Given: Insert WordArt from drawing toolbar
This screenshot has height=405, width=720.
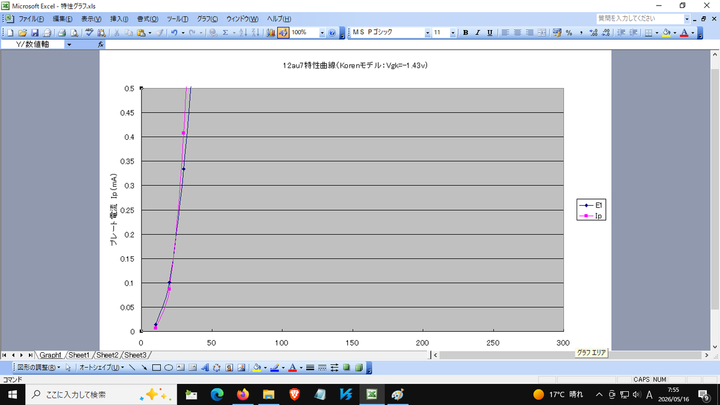Looking at the screenshot, I should pos(205,368).
